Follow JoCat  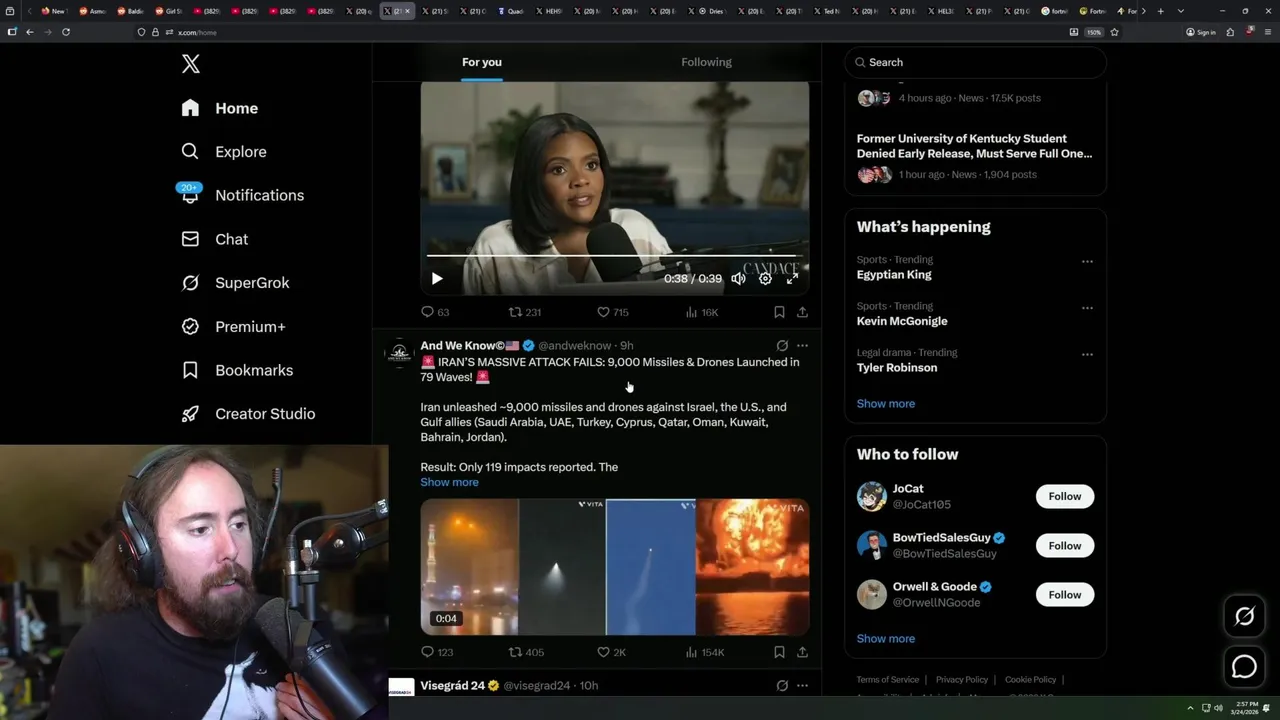[x=1065, y=497]
